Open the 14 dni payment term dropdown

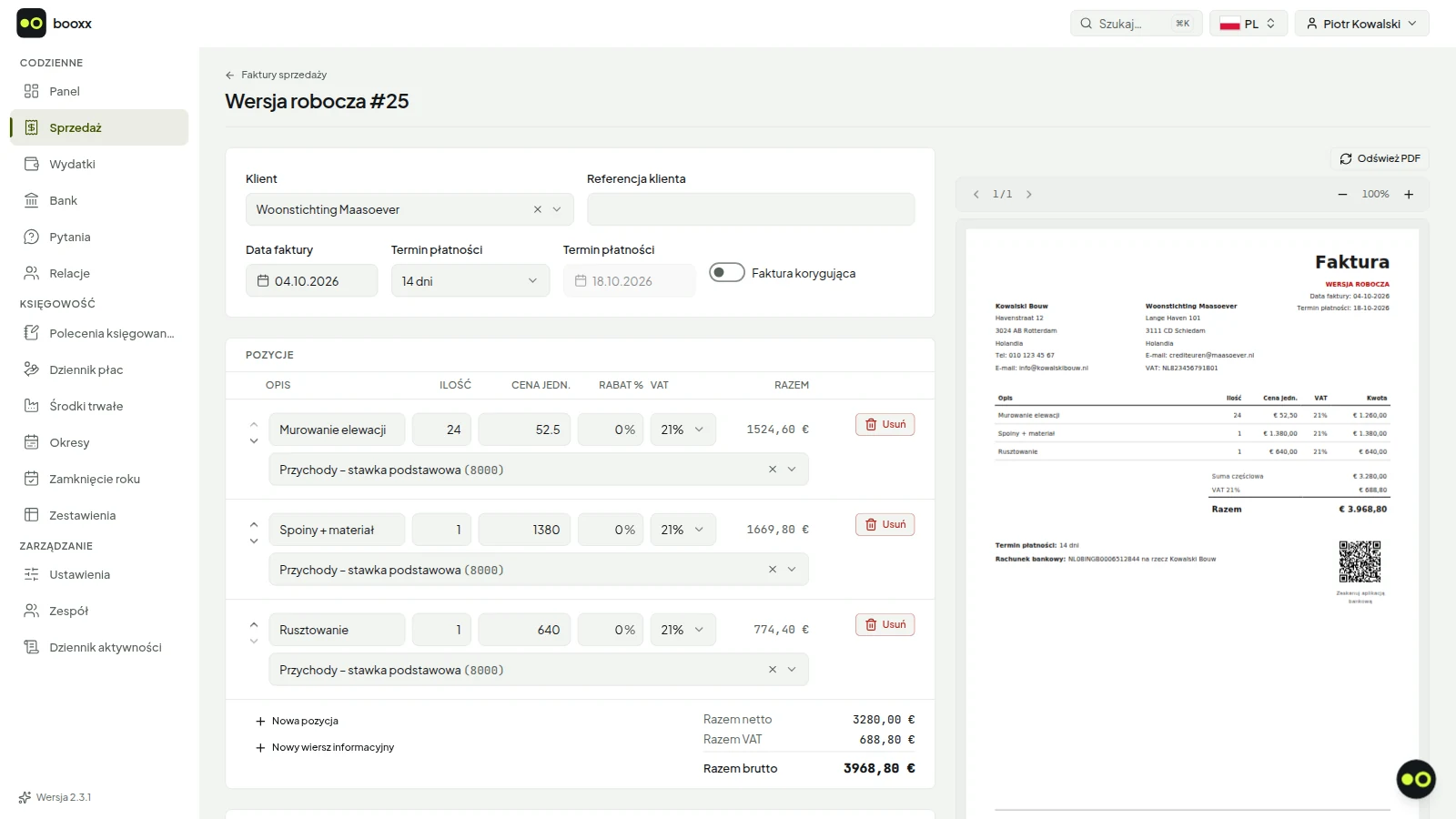pyautogui.click(x=470, y=280)
